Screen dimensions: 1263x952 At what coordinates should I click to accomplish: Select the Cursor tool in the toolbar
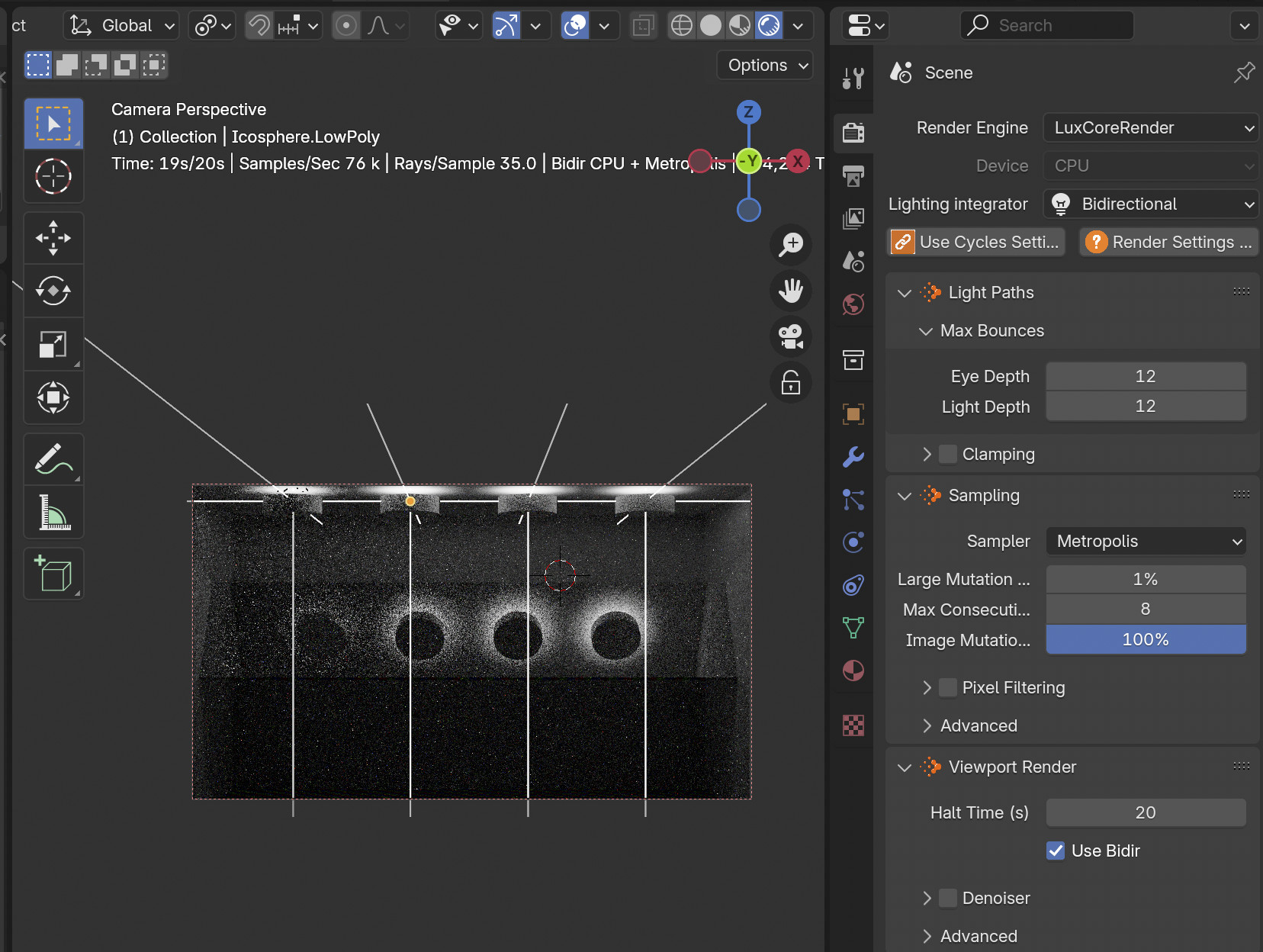[x=53, y=176]
